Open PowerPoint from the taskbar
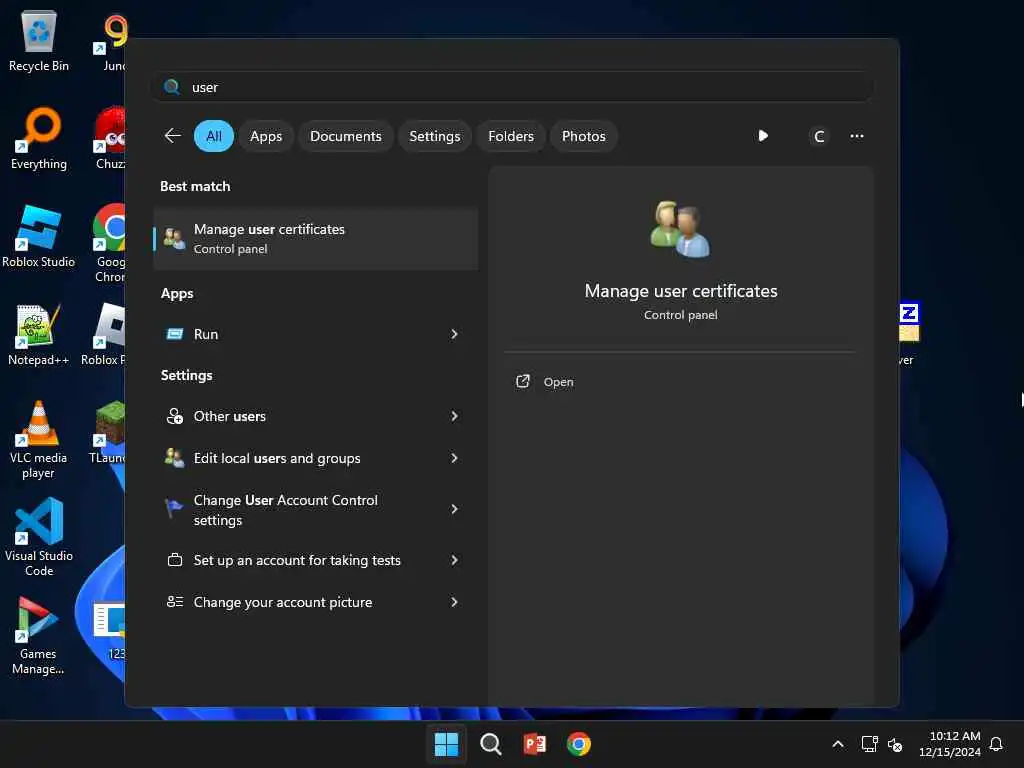The image size is (1024, 768). (x=534, y=744)
